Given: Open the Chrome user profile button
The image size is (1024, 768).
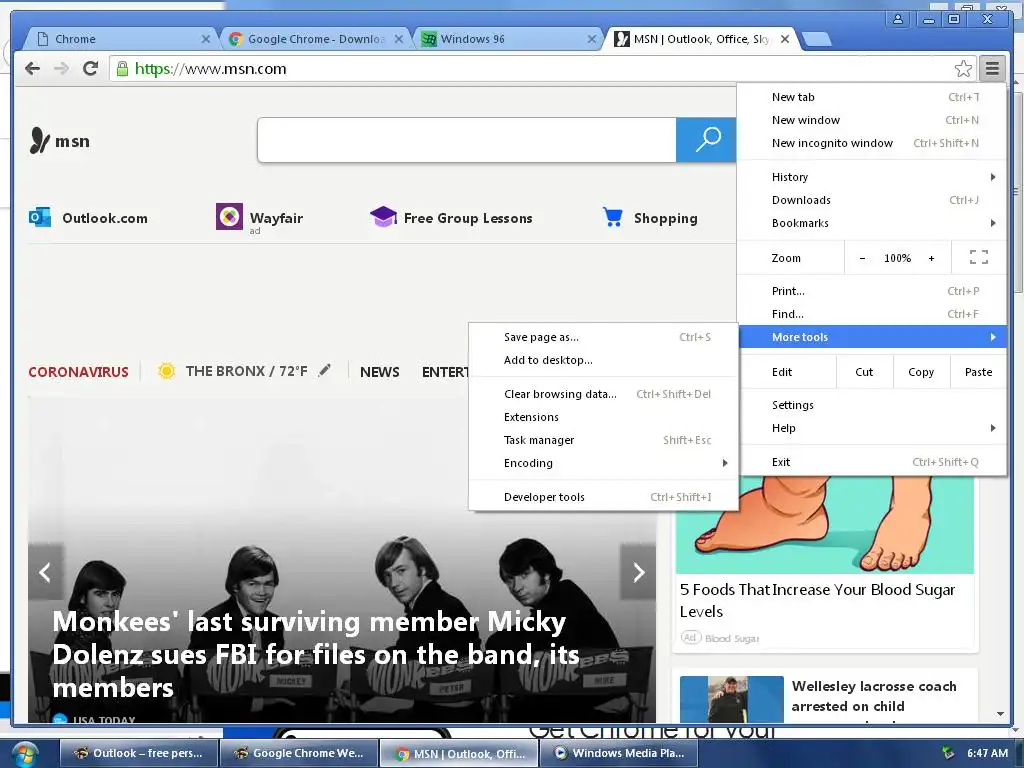Looking at the screenshot, I should click(898, 19).
